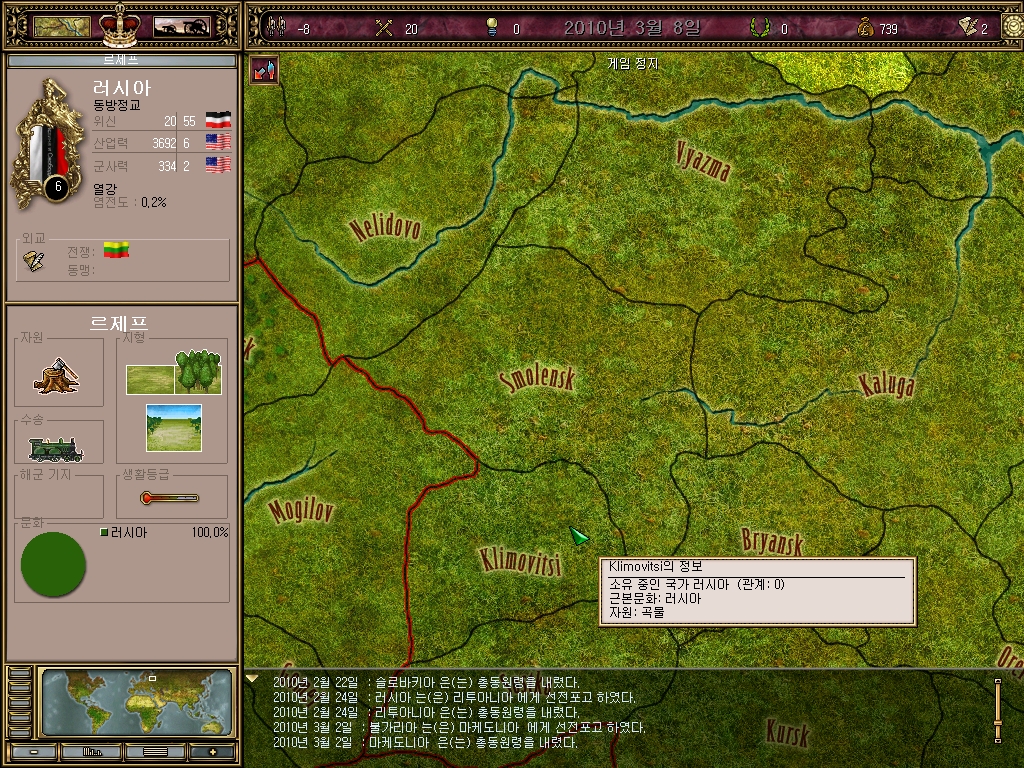
Task: Open the horizontal lines ledger button
Action: tap(155, 752)
